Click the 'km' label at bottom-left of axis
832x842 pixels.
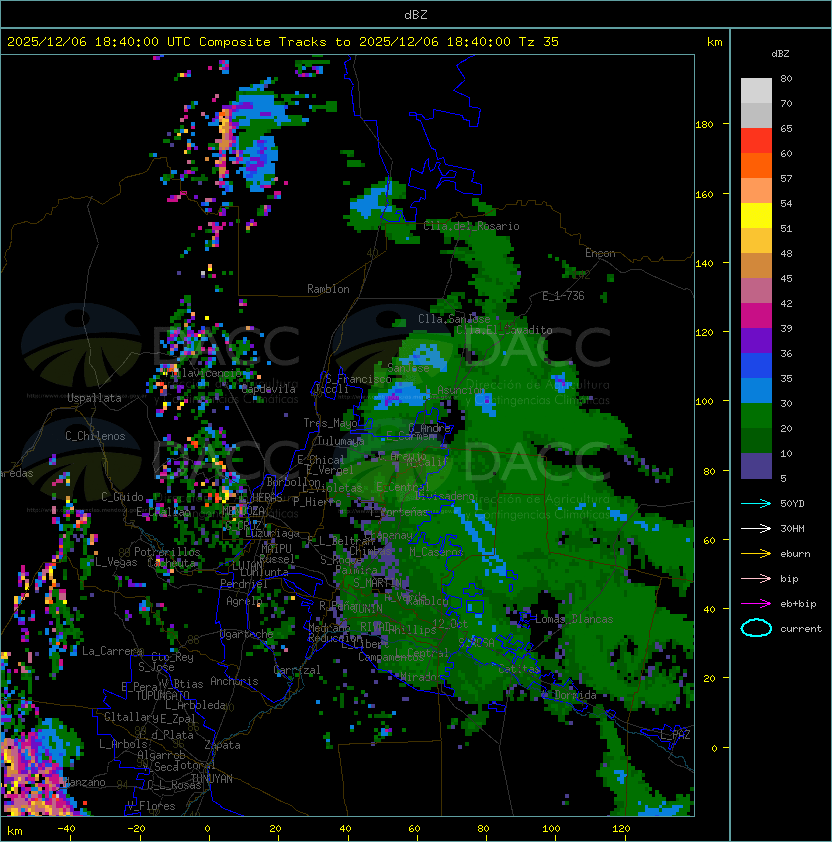point(15,831)
